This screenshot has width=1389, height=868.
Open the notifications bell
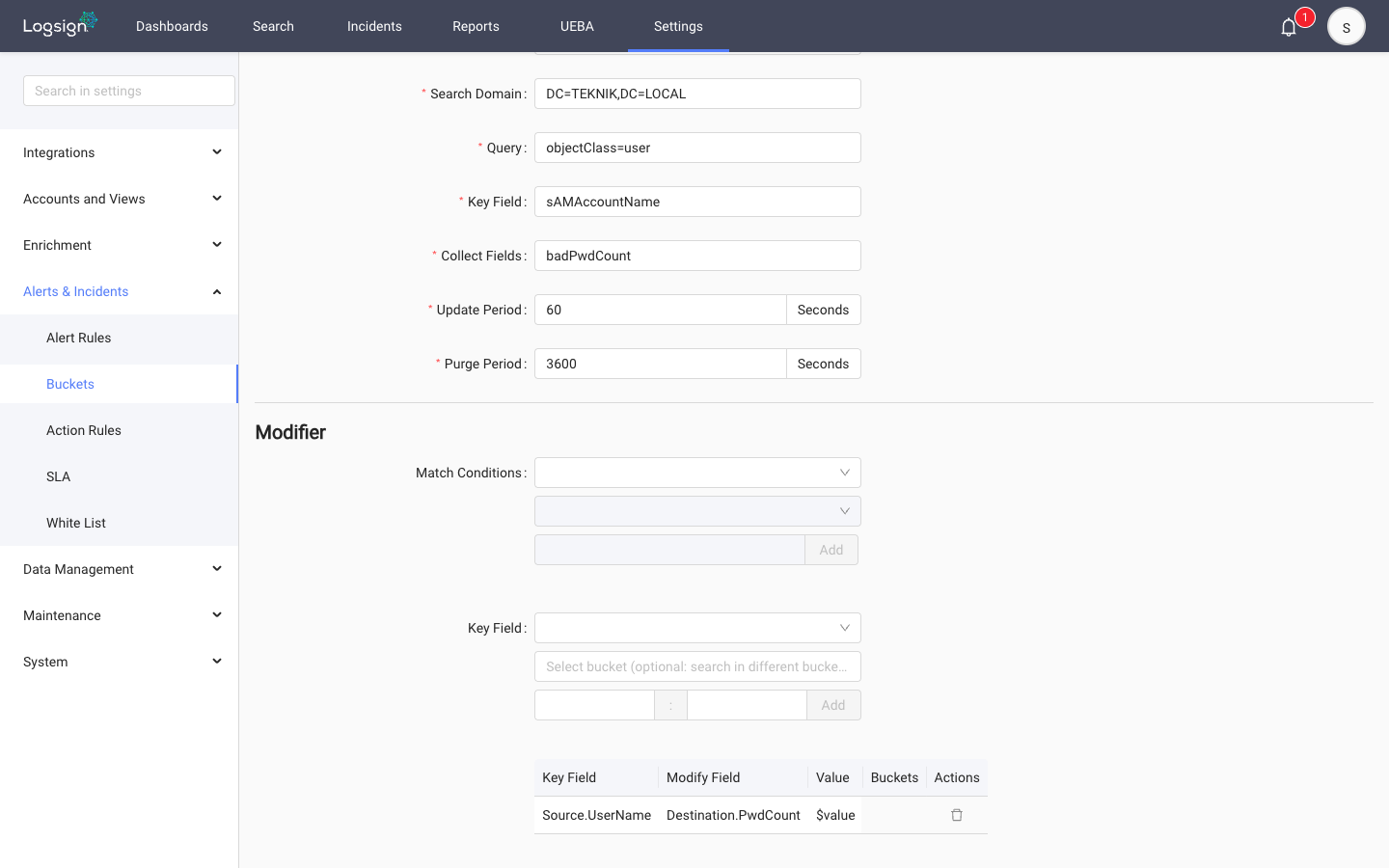[x=1289, y=27]
